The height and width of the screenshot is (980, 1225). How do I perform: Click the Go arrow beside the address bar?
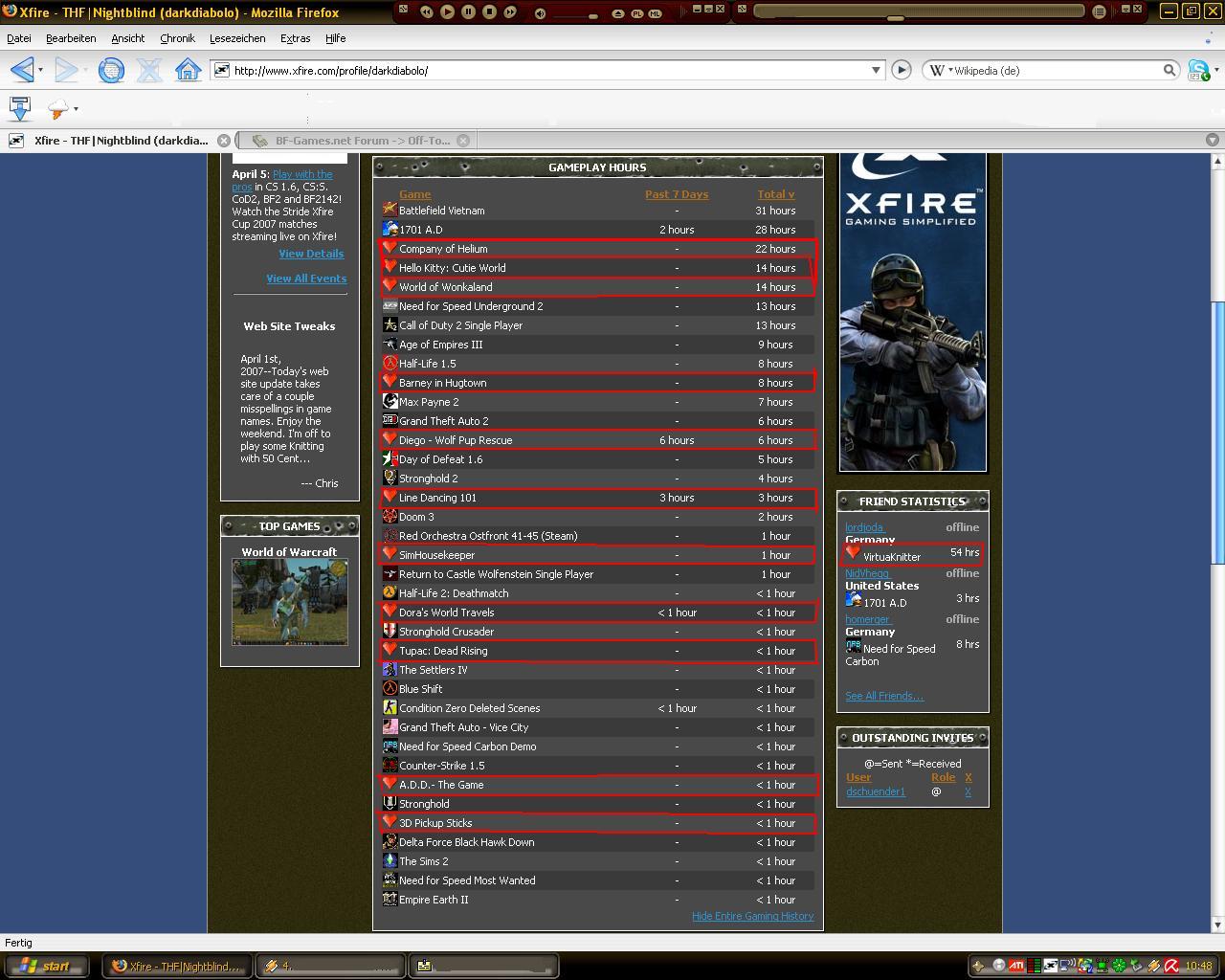(x=901, y=70)
